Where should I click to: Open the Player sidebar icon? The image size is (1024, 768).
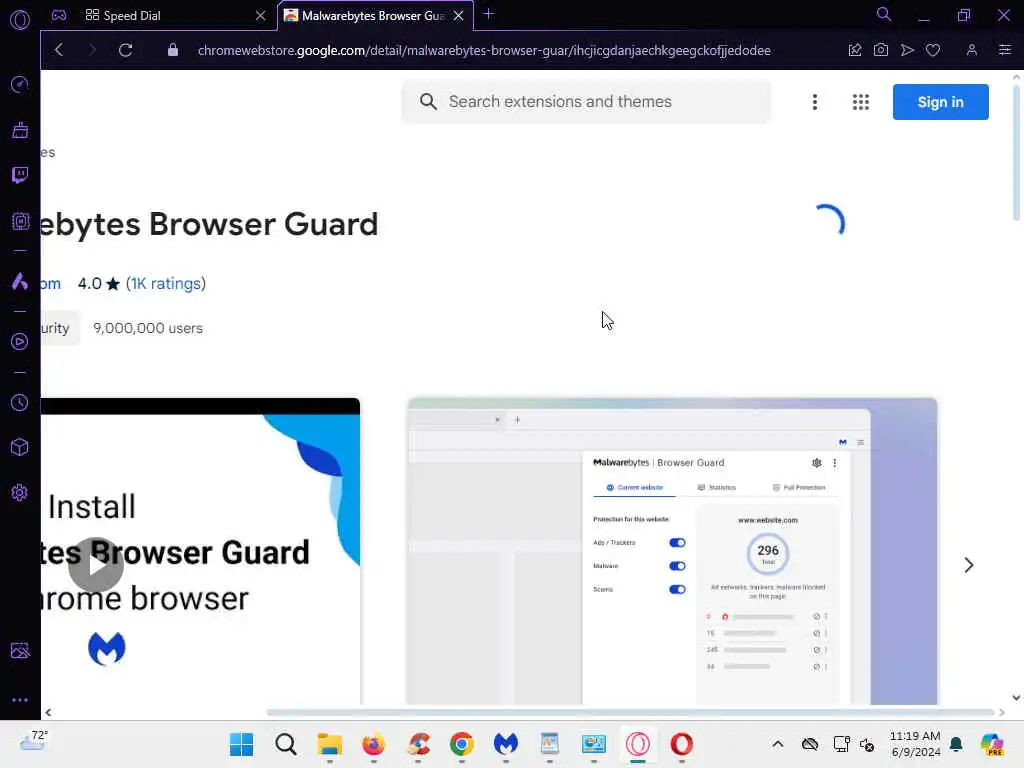[20, 342]
